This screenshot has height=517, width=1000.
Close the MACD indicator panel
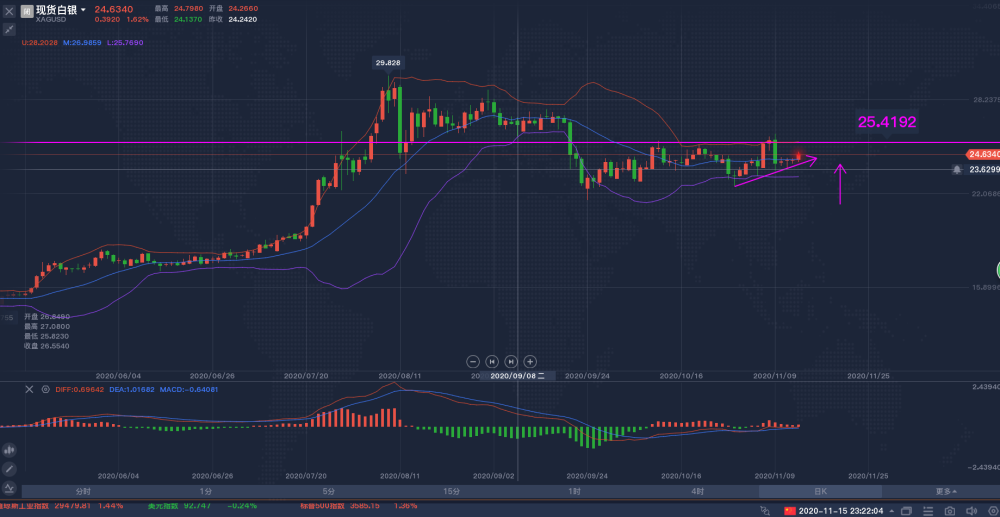point(28,389)
